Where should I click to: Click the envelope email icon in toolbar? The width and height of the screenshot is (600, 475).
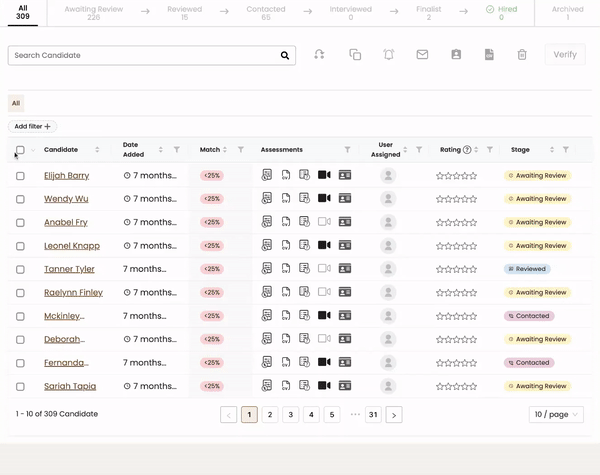pos(422,55)
